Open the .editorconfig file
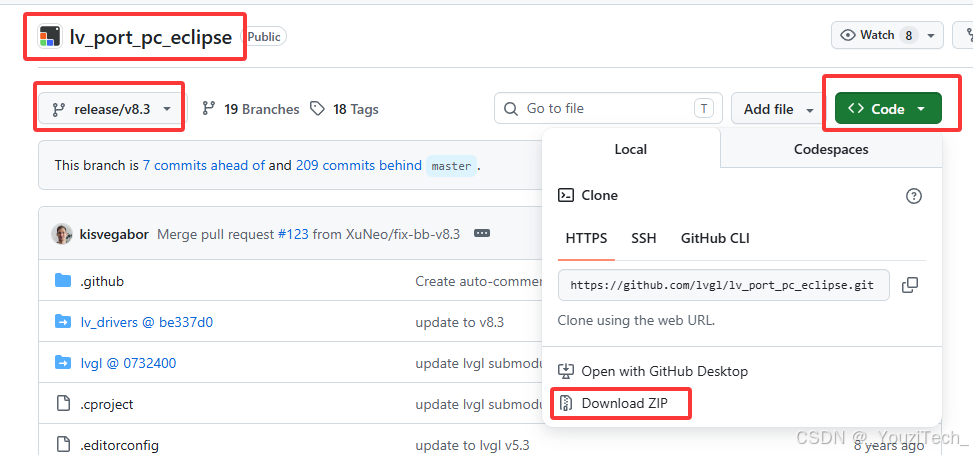Viewport: 973px width, 455px height. click(119, 445)
